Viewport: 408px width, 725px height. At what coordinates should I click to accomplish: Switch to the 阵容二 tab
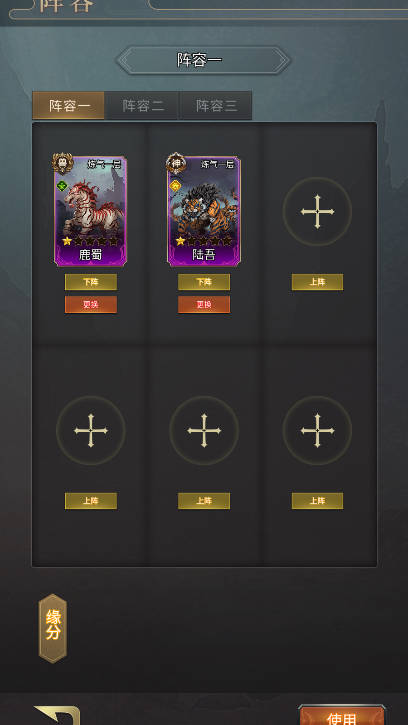(x=142, y=105)
